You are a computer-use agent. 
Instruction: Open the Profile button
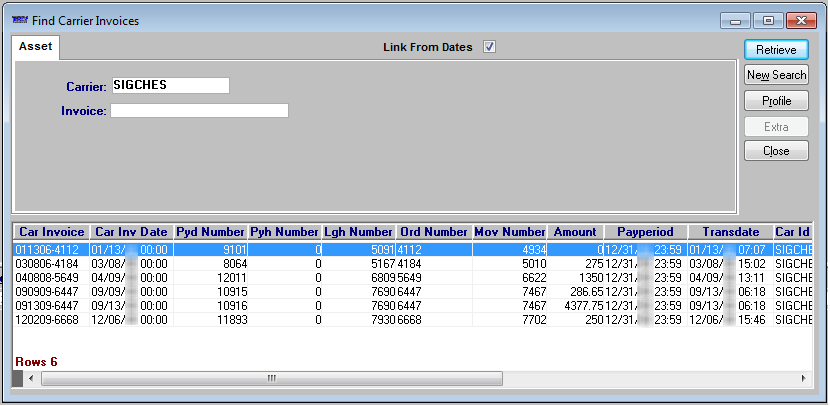click(776, 101)
